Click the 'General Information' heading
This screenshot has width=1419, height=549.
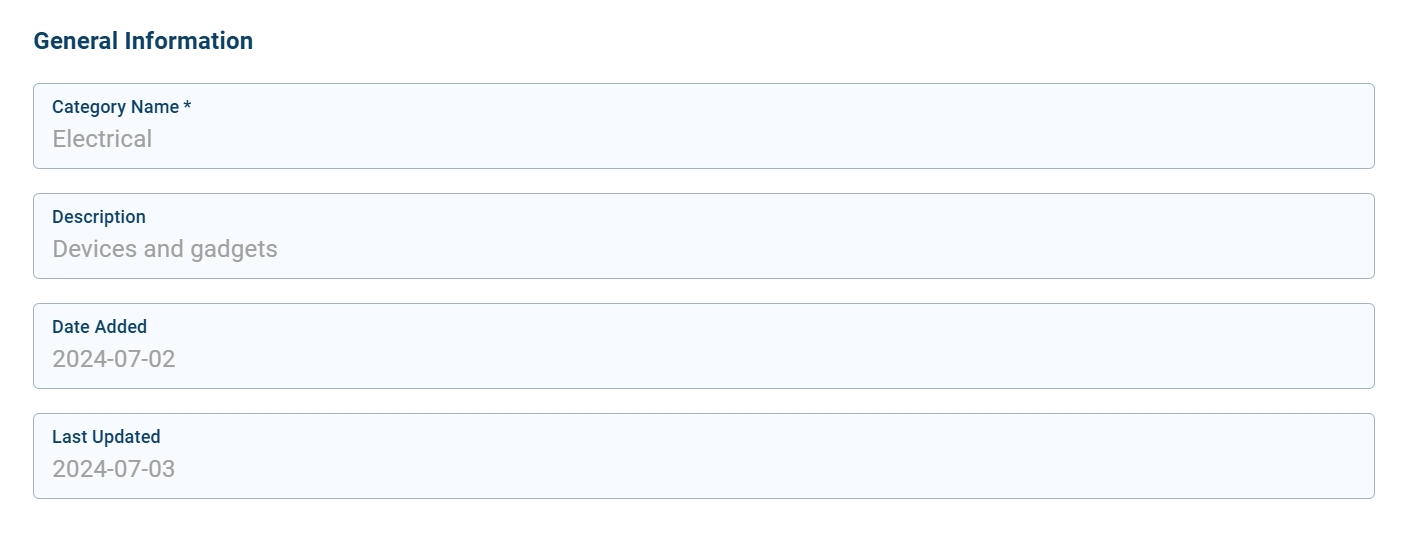[143, 41]
